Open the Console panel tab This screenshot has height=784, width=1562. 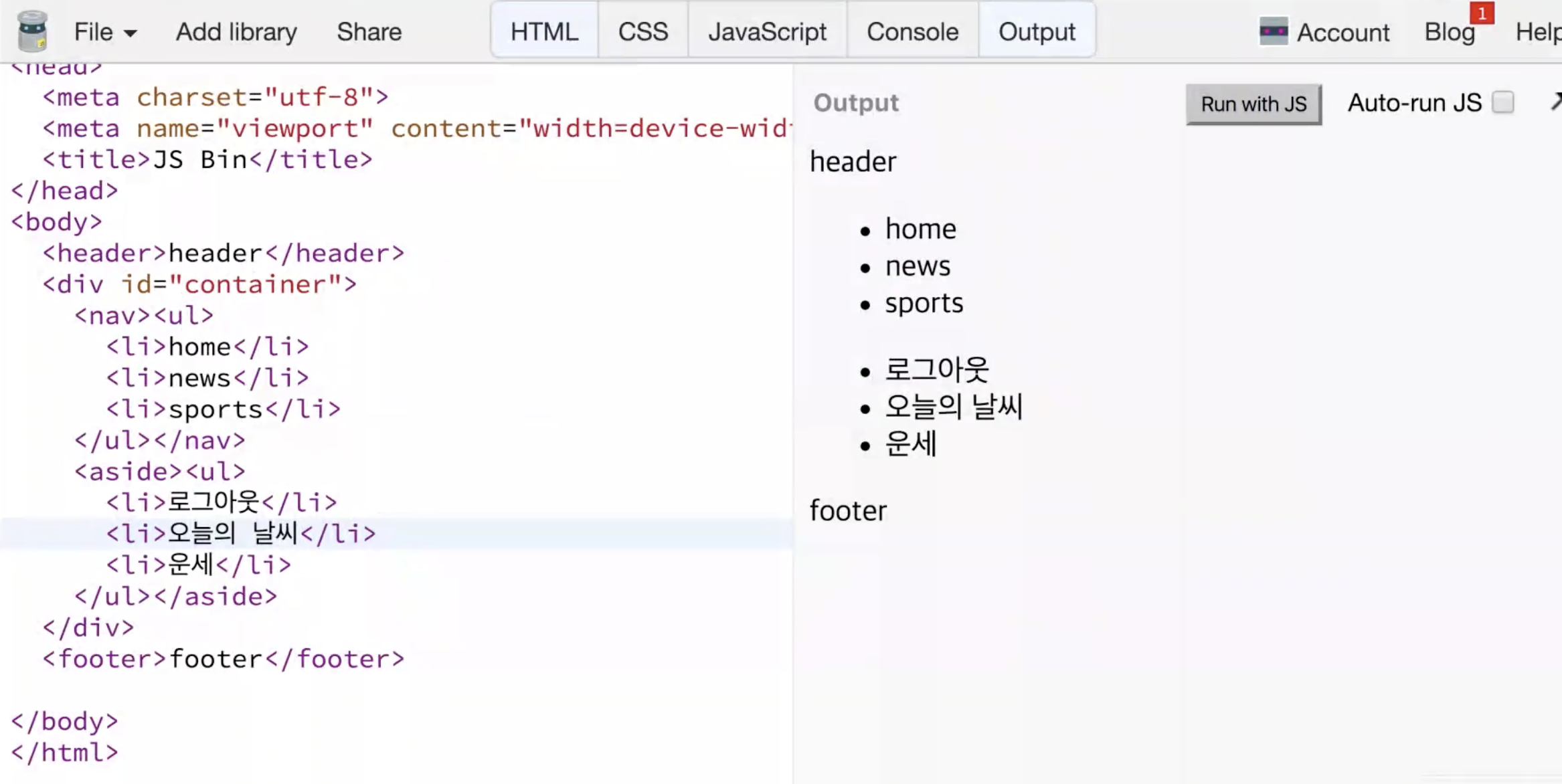coord(912,31)
